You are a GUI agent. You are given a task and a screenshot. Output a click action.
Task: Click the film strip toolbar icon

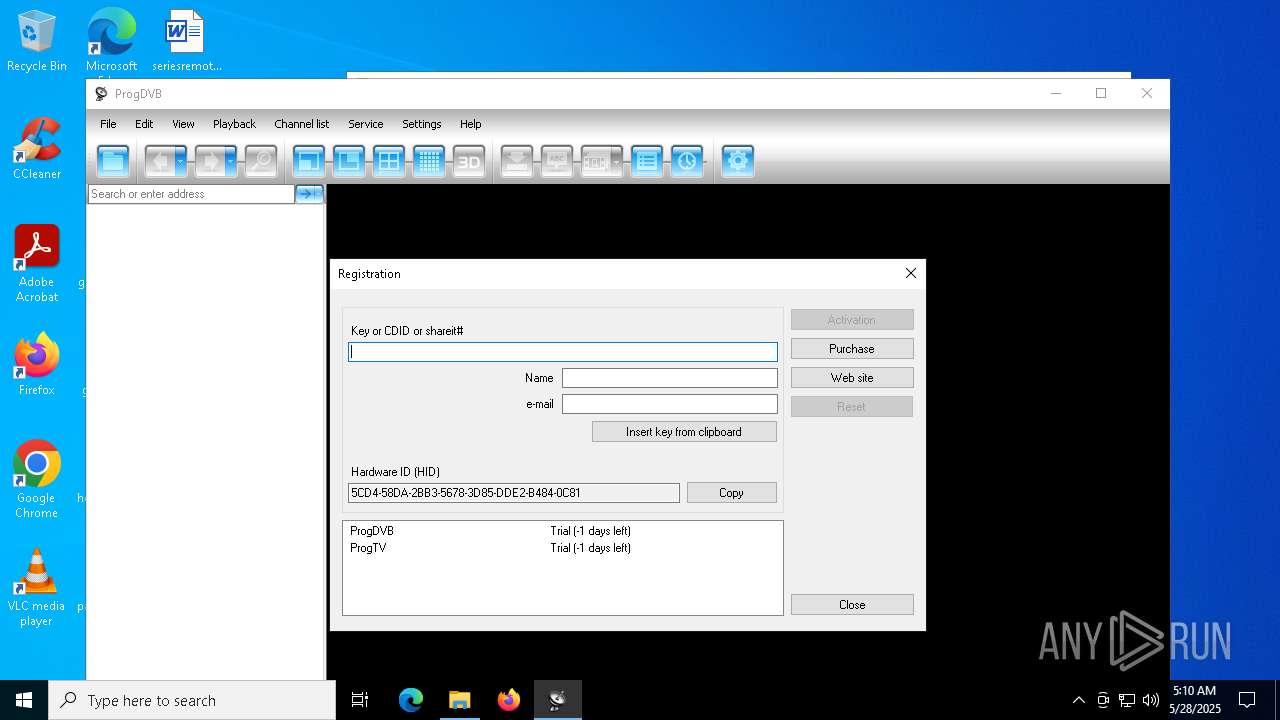click(x=596, y=161)
